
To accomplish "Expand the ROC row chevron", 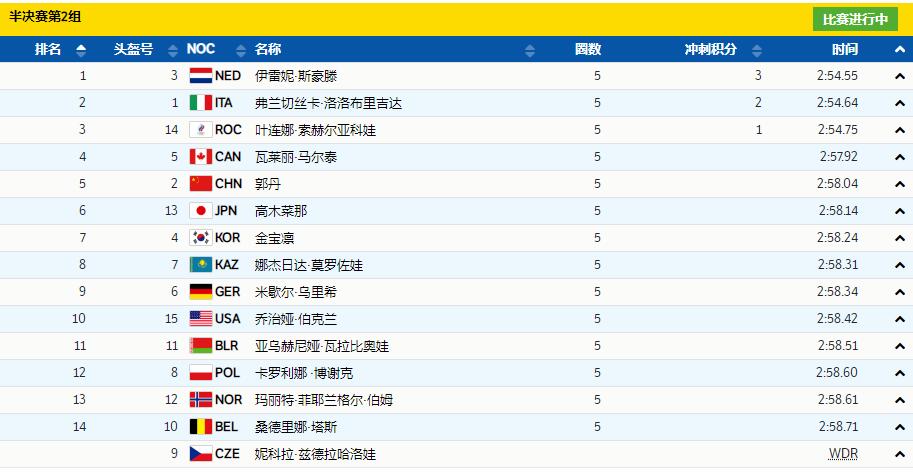I will (900, 130).
